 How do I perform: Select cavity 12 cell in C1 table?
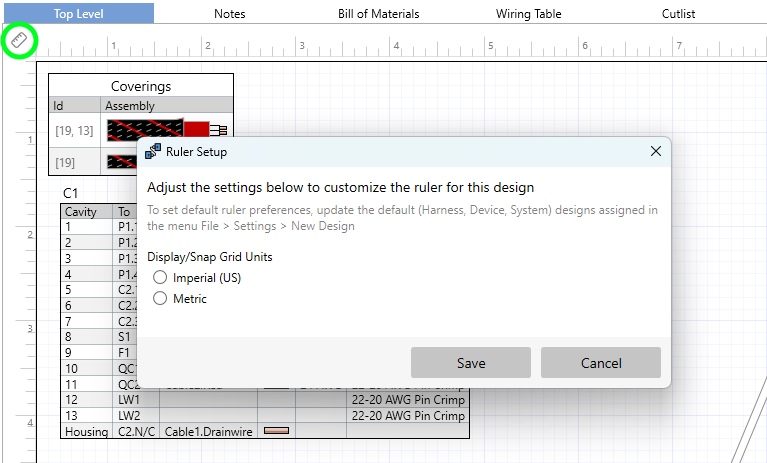(87, 399)
